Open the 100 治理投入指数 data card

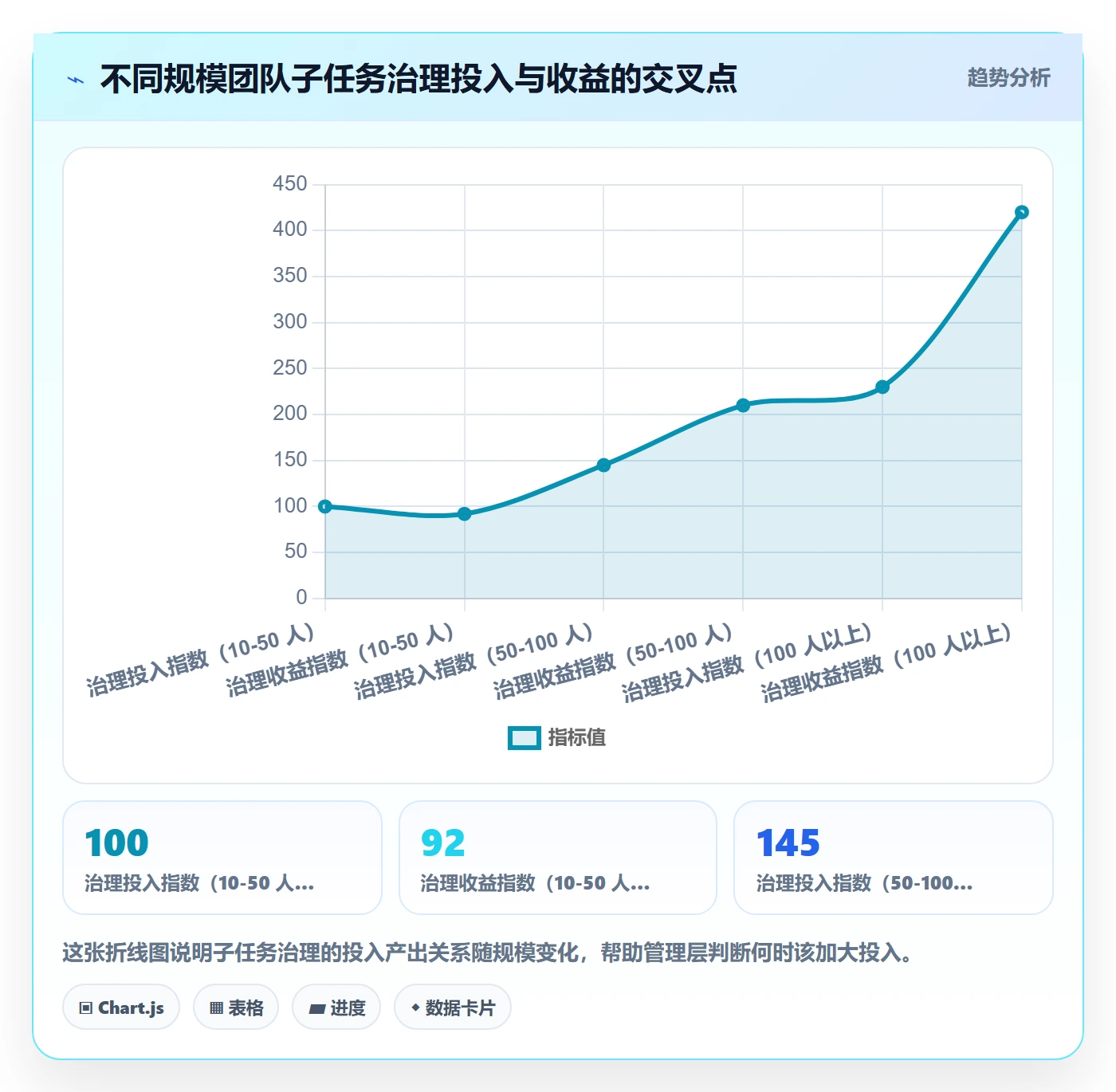tap(222, 858)
